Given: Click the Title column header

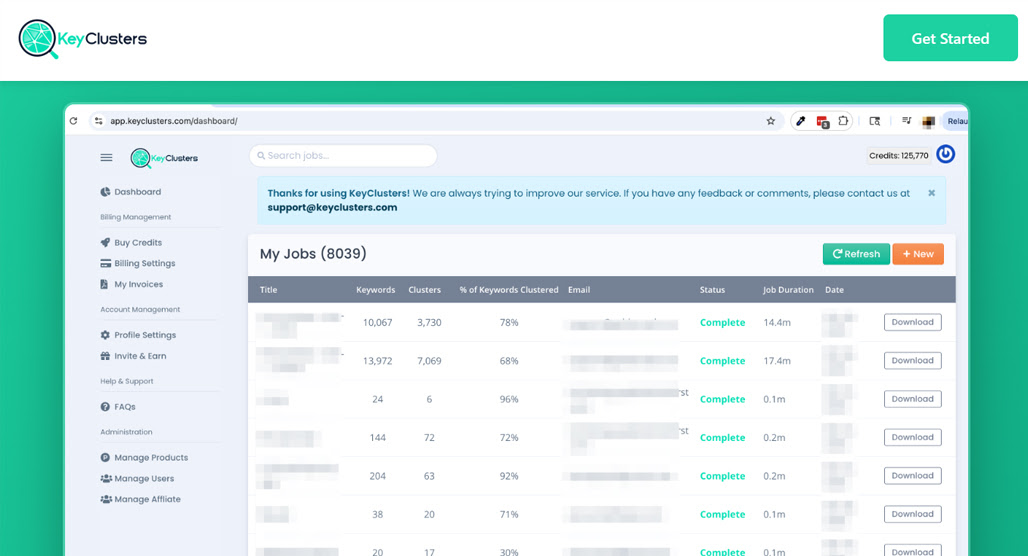Looking at the screenshot, I should coord(269,290).
